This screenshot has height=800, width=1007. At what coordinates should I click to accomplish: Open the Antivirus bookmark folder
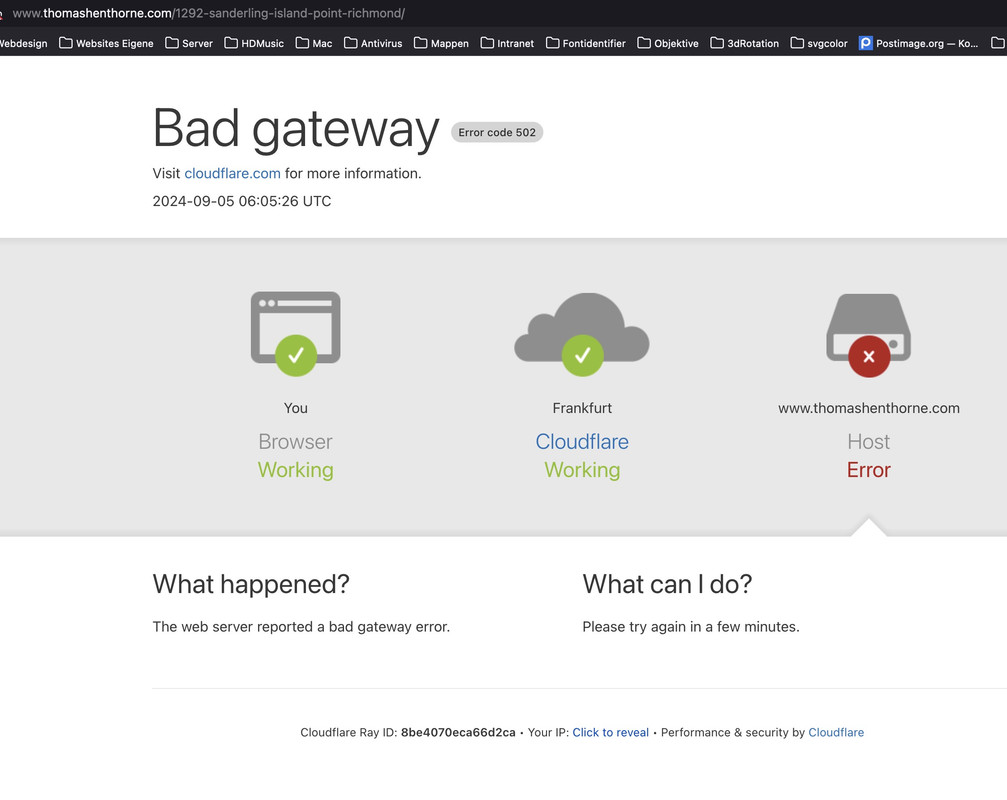(x=373, y=43)
